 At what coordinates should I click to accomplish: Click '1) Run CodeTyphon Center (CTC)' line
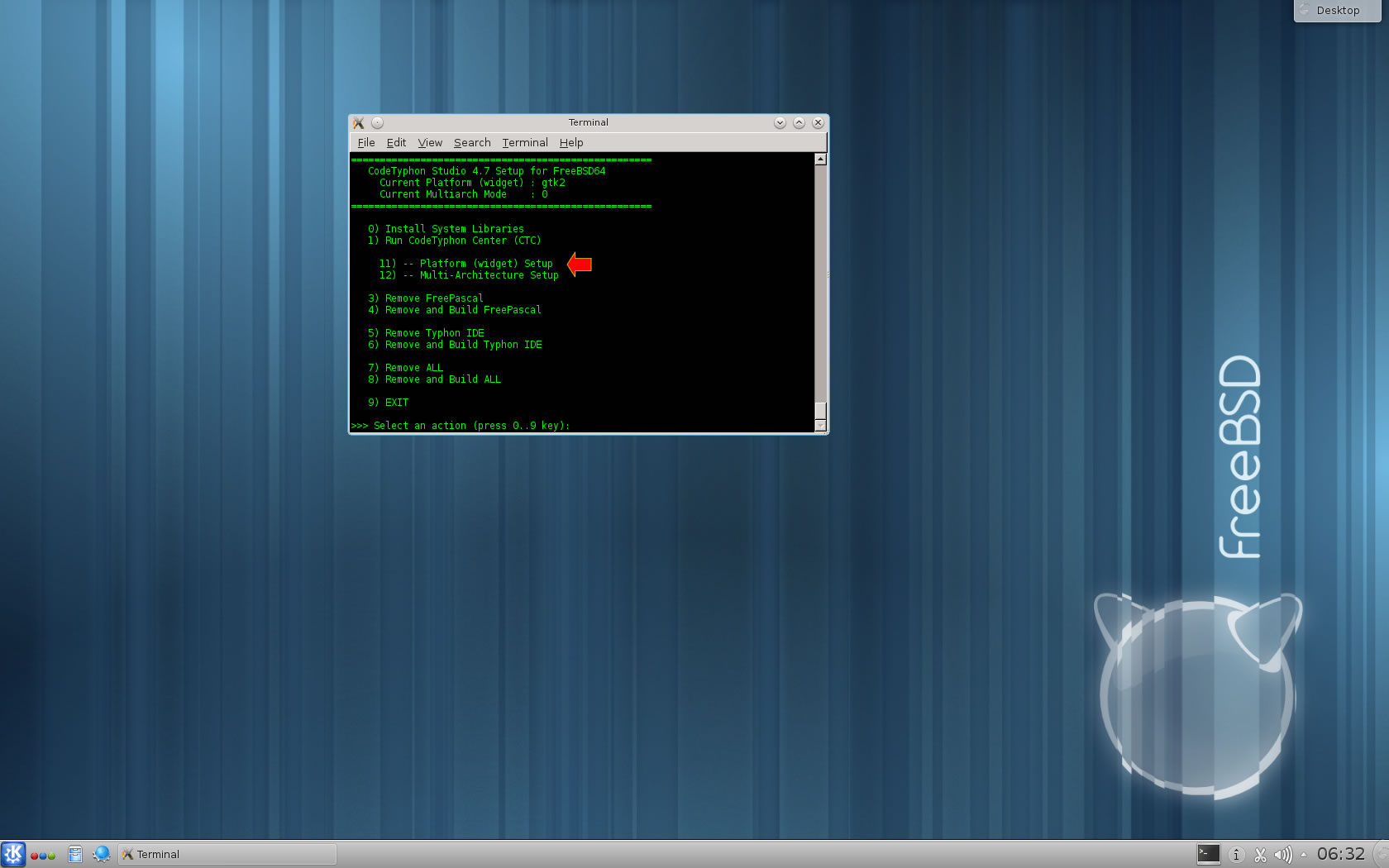[454, 241]
